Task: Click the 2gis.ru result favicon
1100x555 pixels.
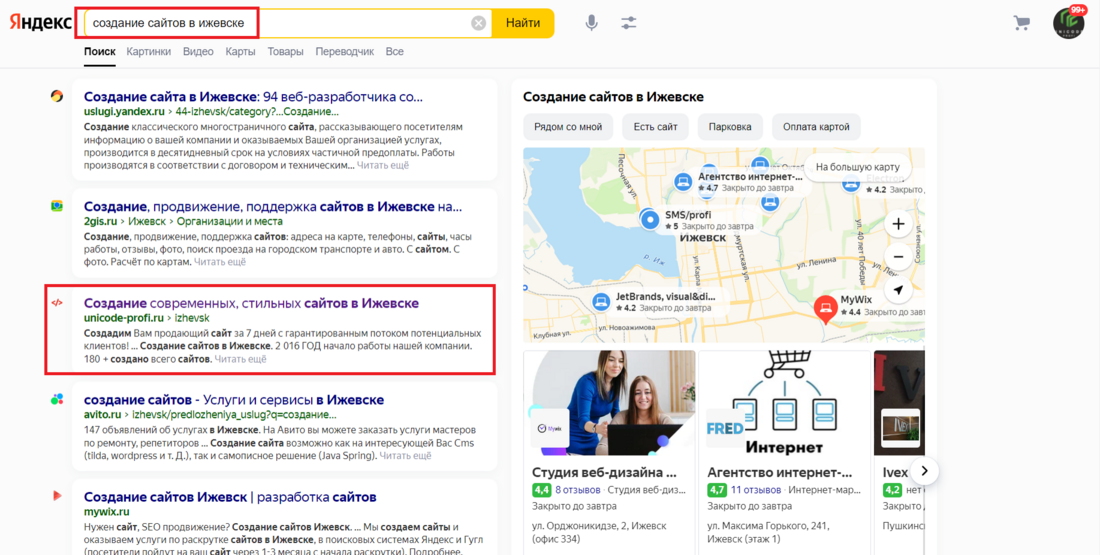Action: coord(57,206)
